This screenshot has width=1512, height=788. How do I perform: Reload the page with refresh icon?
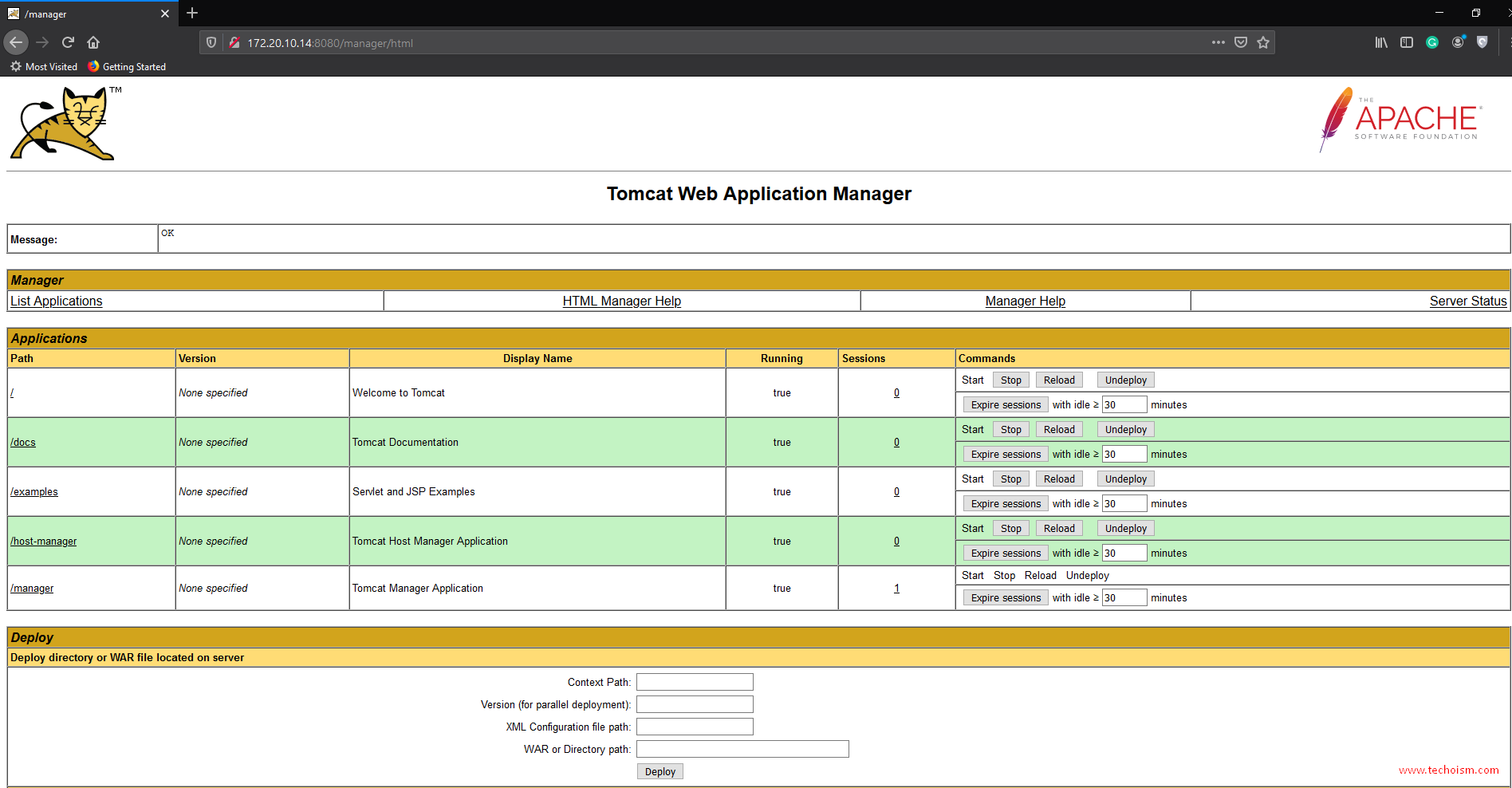[68, 42]
